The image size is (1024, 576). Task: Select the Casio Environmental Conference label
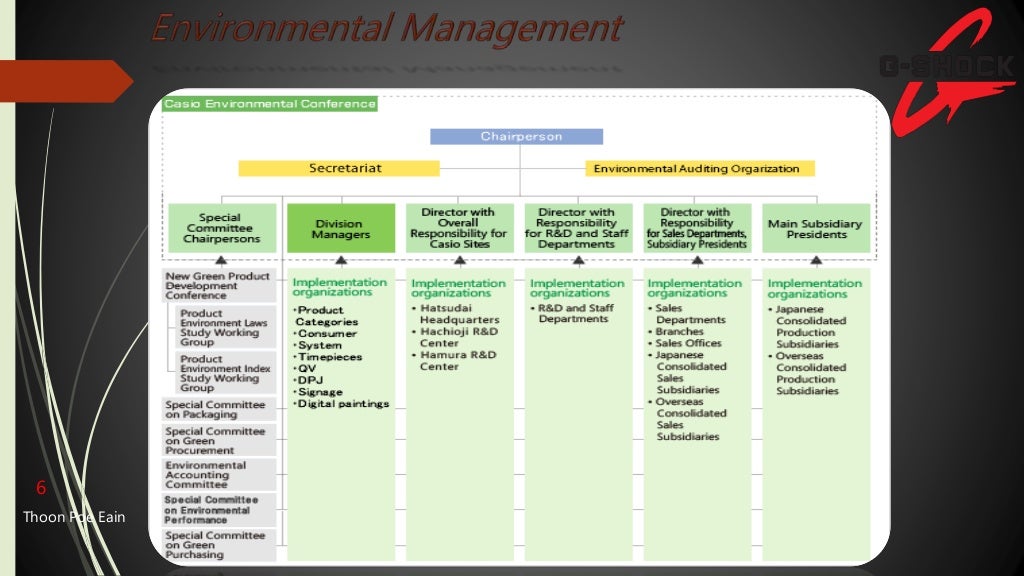tap(270, 104)
